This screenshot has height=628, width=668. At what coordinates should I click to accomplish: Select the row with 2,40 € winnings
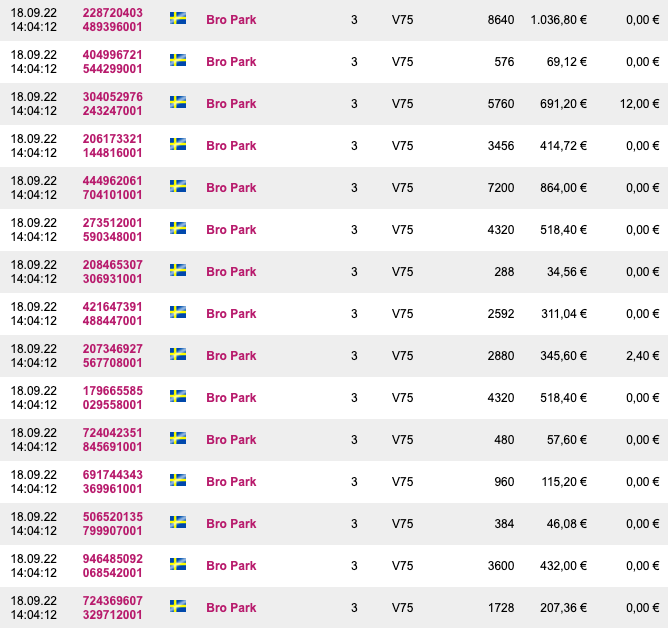tap(334, 356)
